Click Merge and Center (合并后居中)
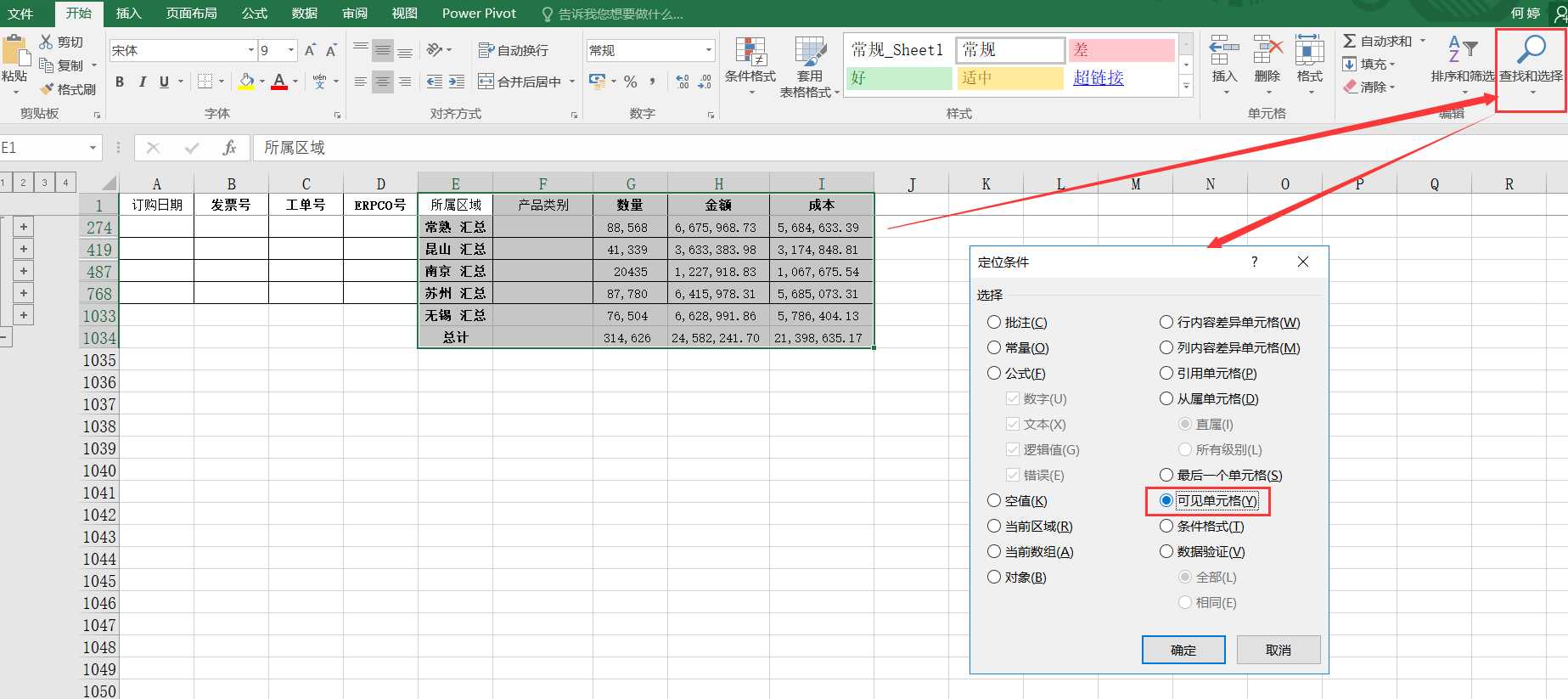Screen dimensions: 1568x699 pyautogui.click(x=520, y=82)
